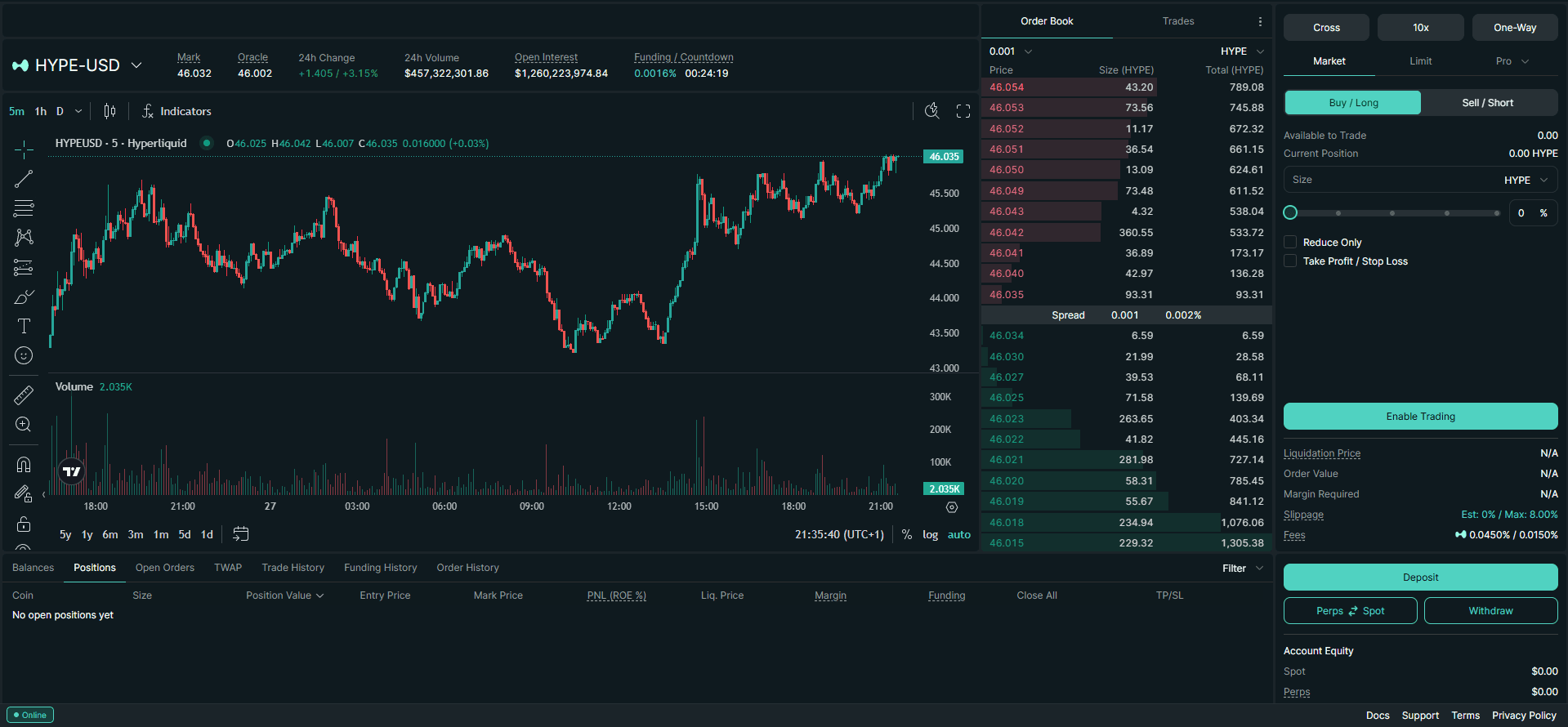Change Size unit HYPE dropdown

coord(1526,180)
